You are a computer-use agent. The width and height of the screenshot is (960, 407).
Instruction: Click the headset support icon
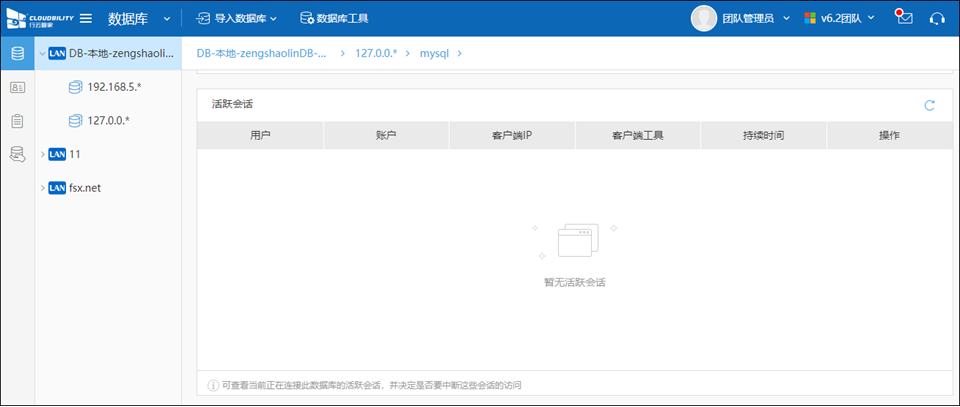coord(937,18)
